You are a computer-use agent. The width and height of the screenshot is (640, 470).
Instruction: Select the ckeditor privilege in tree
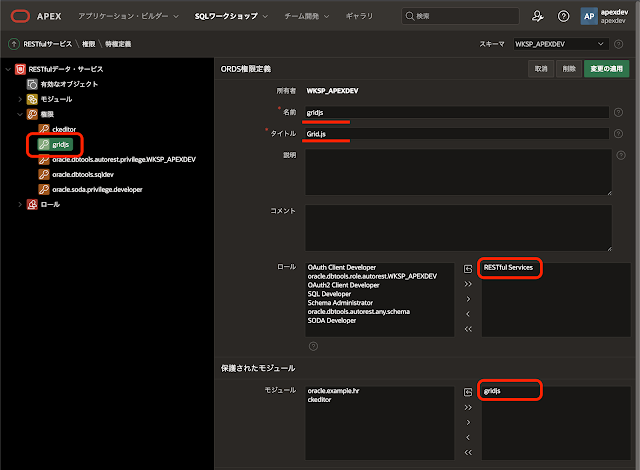(x=64, y=129)
